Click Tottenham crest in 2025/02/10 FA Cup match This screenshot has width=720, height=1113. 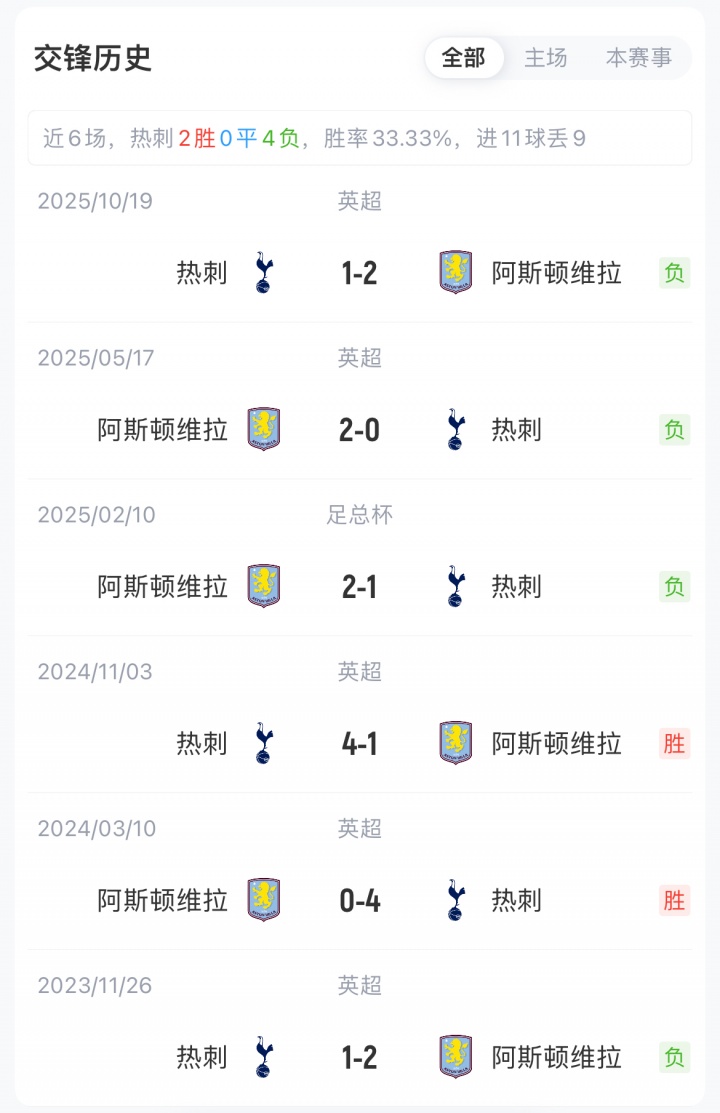pos(456,586)
